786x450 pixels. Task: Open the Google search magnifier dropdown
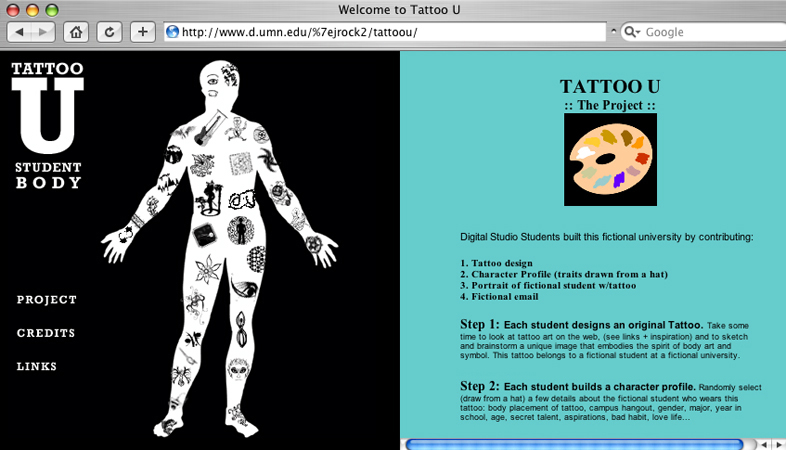click(x=632, y=32)
